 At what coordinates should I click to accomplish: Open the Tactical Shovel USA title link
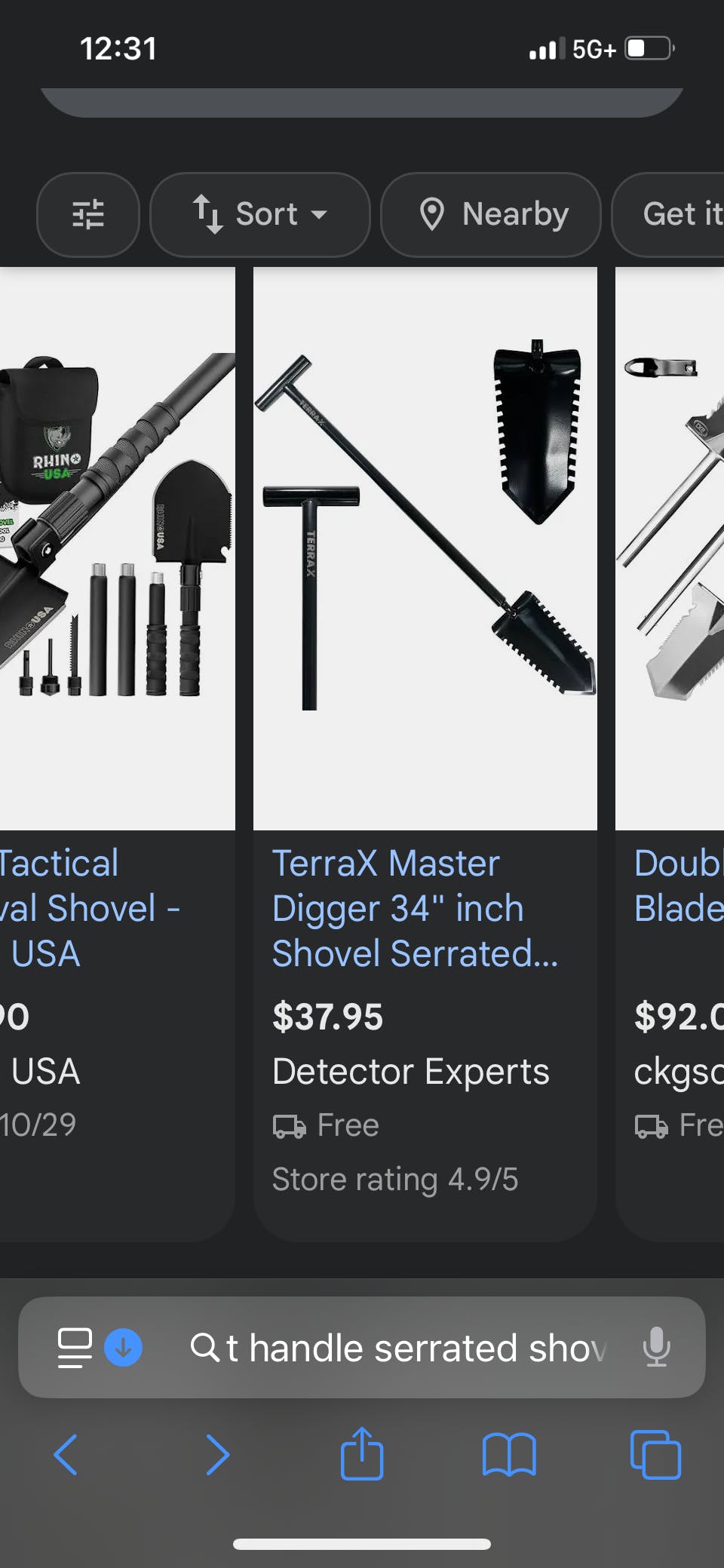point(90,908)
